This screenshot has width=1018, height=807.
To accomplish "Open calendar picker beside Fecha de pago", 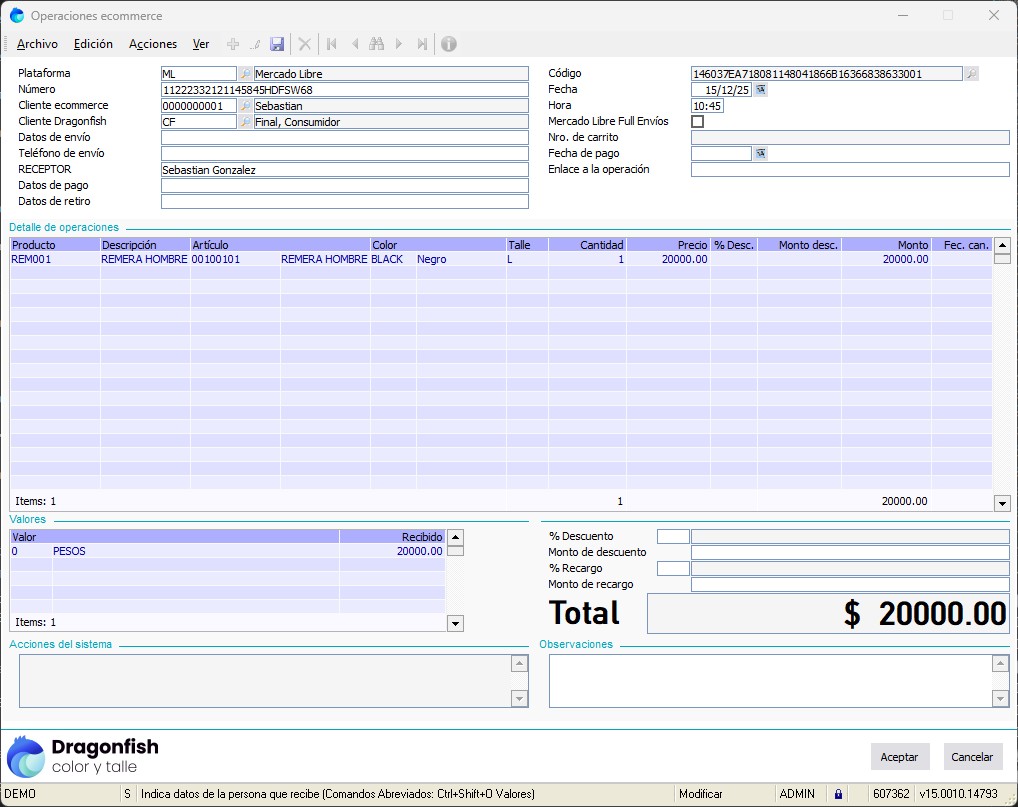I will pyautogui.click(x=760, y=154).
